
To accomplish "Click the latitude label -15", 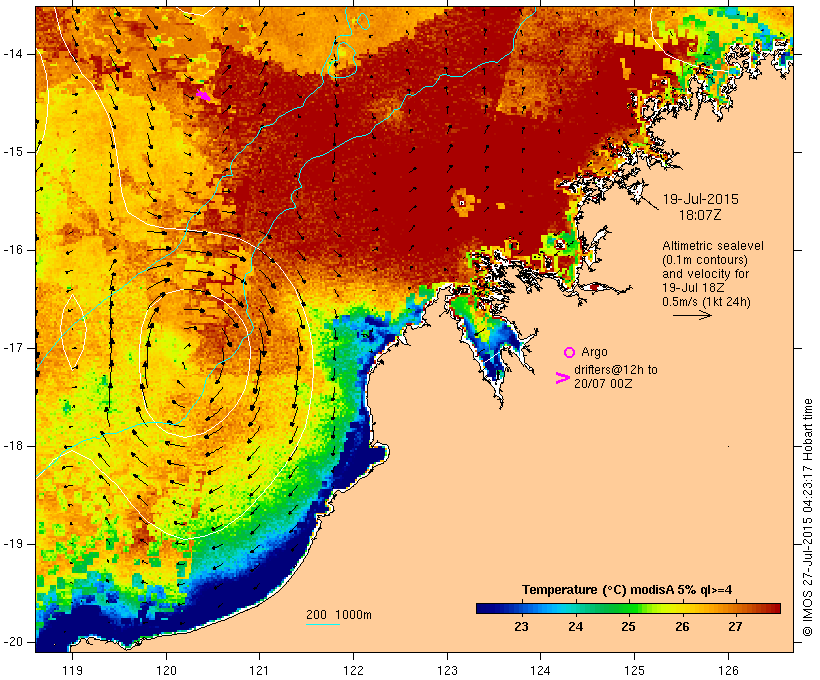I will pos(13,152).
